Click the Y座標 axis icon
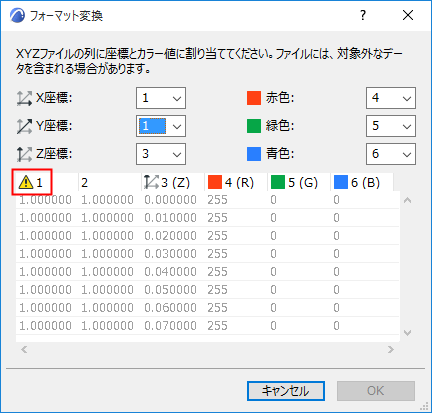 pyautogui.click(x=24, y=126)
